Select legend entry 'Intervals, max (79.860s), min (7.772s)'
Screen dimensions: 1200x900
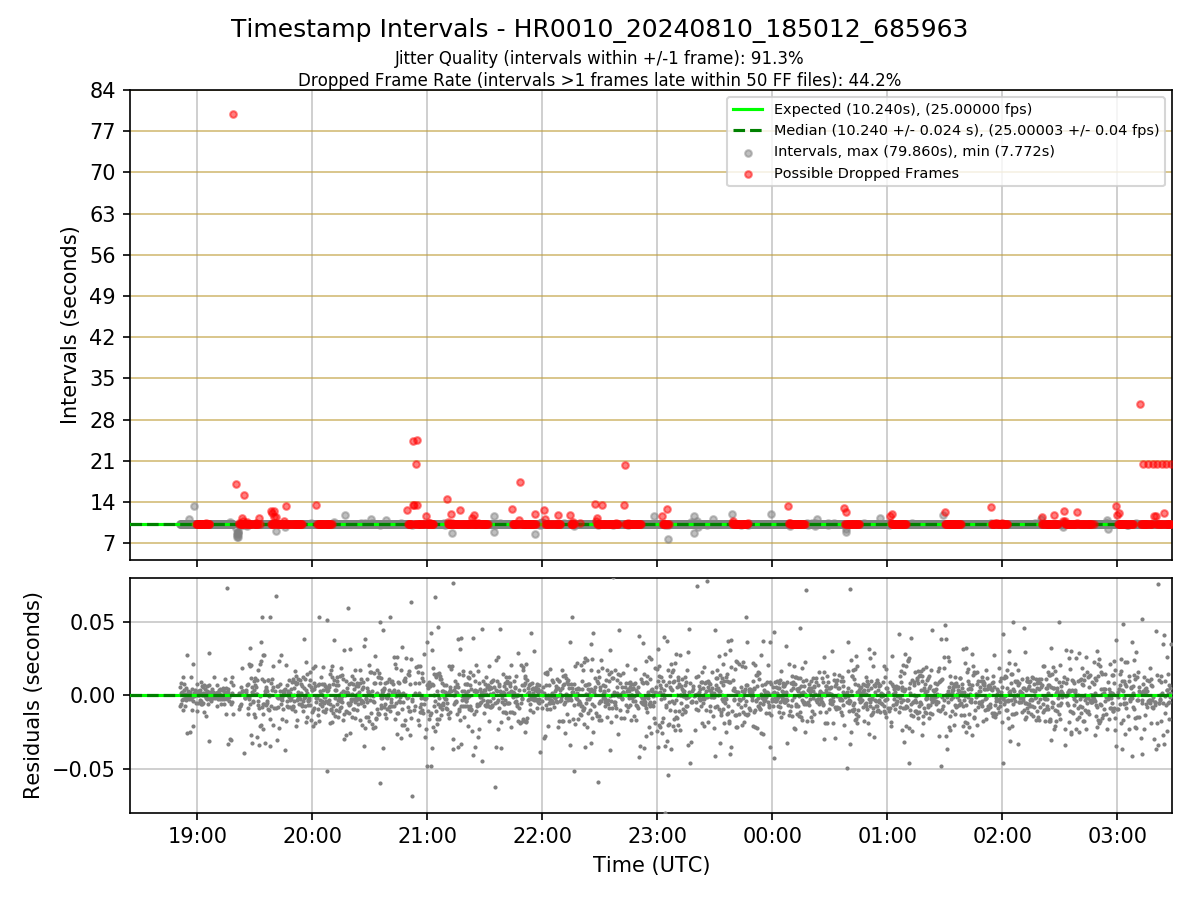(914, 151)
